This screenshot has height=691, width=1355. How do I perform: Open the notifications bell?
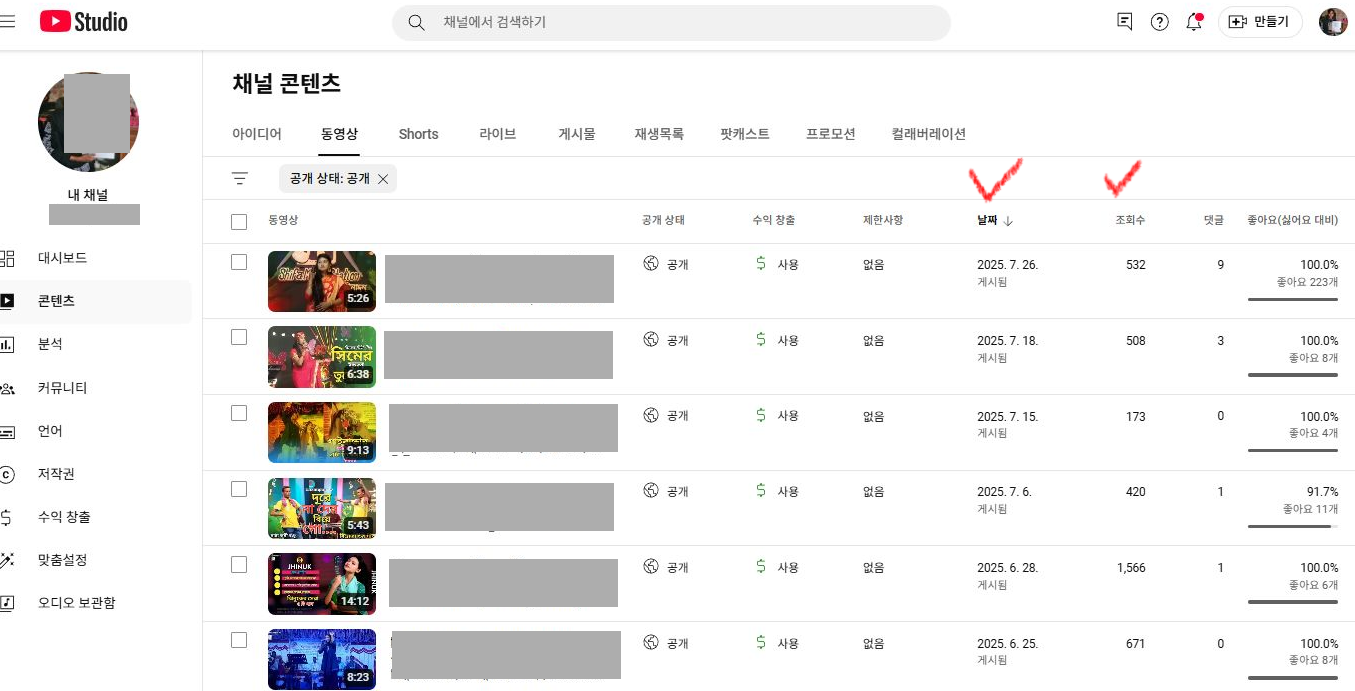tap(1194, 22)
